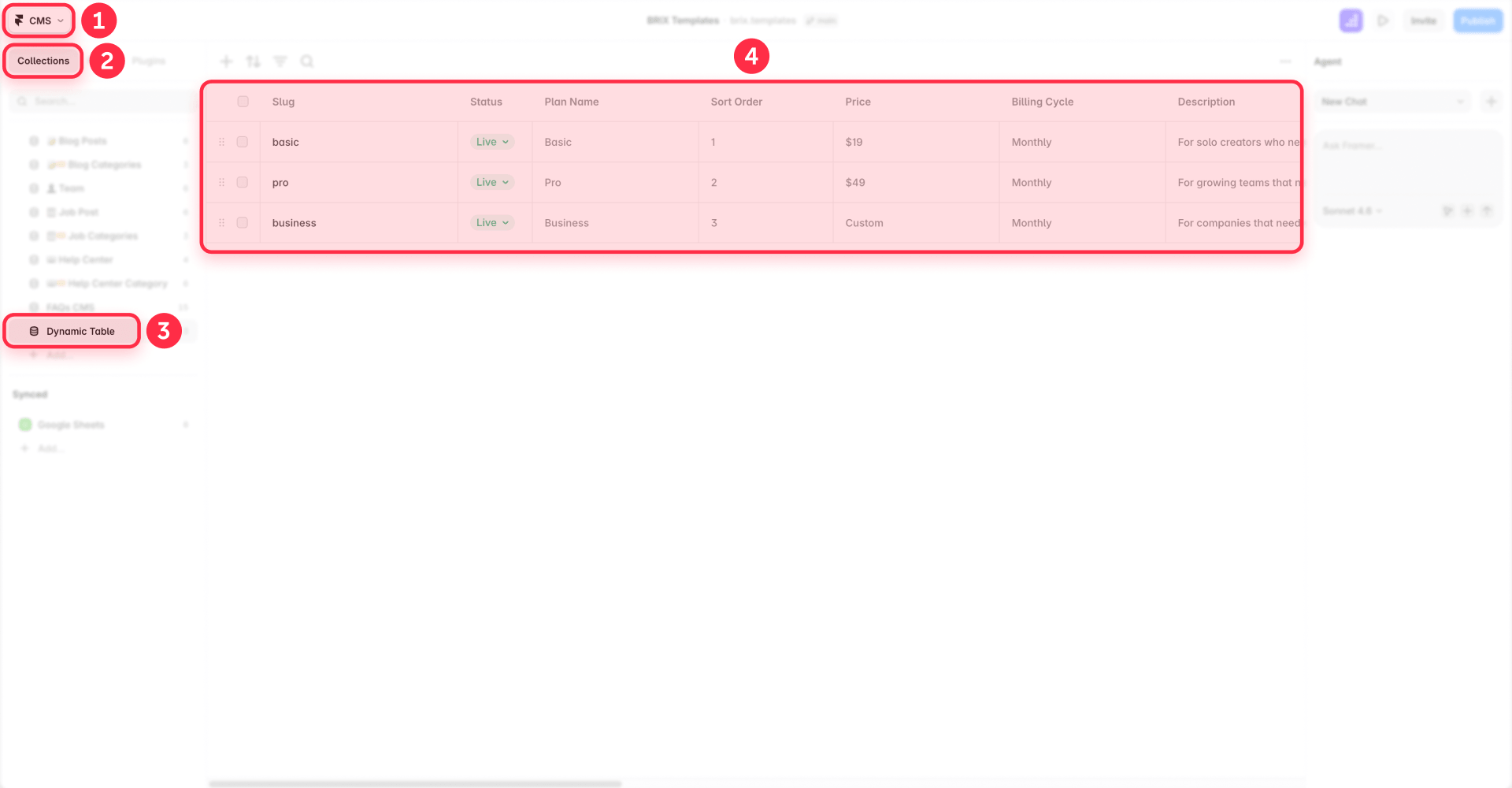Grab the basic row drag handle
This screenshot has height=788, width=1512.
tap(221, 142)
